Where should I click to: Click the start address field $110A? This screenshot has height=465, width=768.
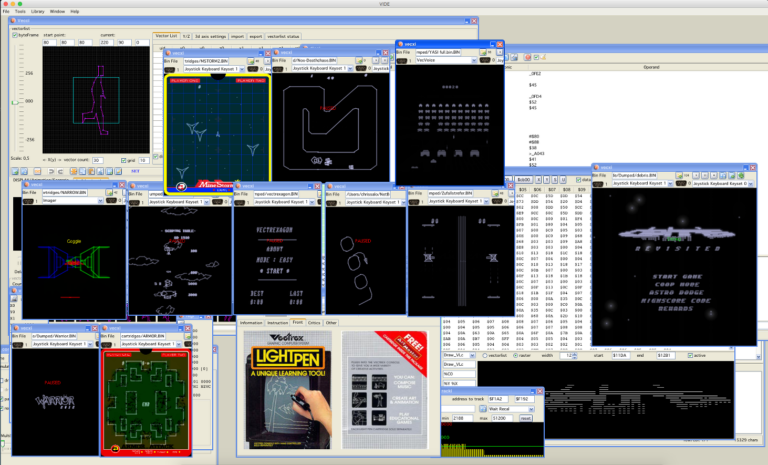pos(620,355)
